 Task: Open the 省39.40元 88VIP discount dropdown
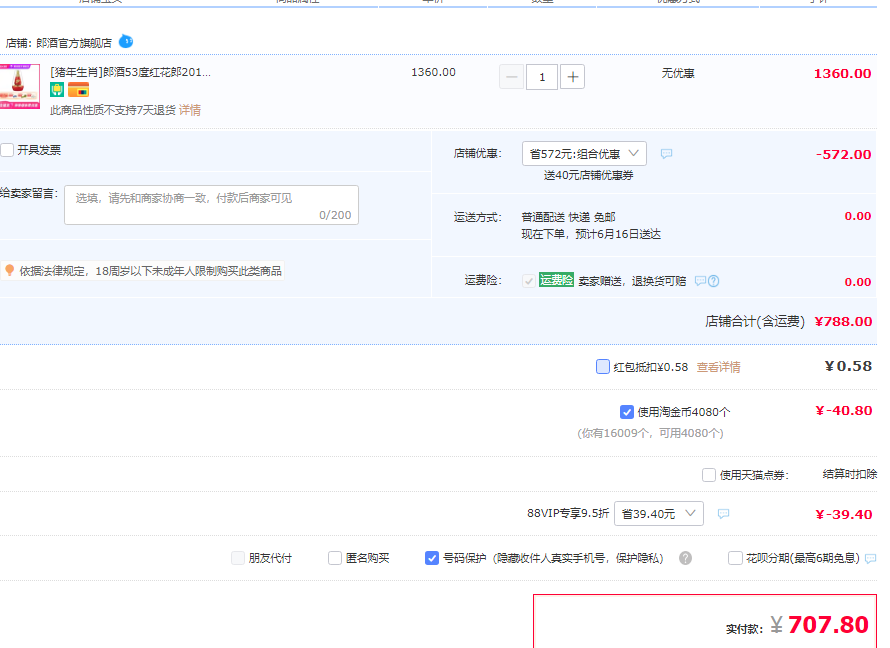659,514
